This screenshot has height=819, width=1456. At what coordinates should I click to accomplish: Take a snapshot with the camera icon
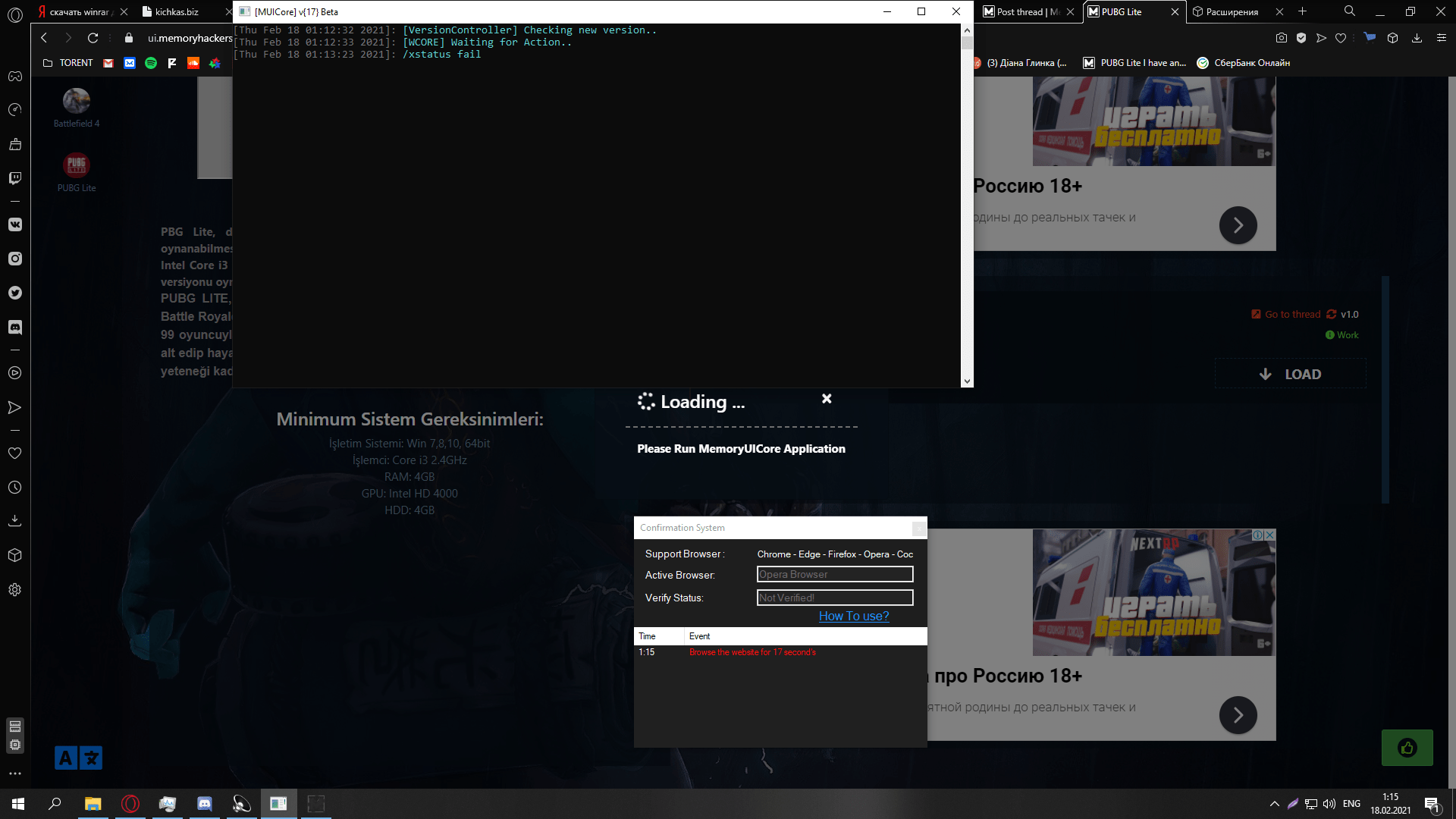(x=1282, y=38)
